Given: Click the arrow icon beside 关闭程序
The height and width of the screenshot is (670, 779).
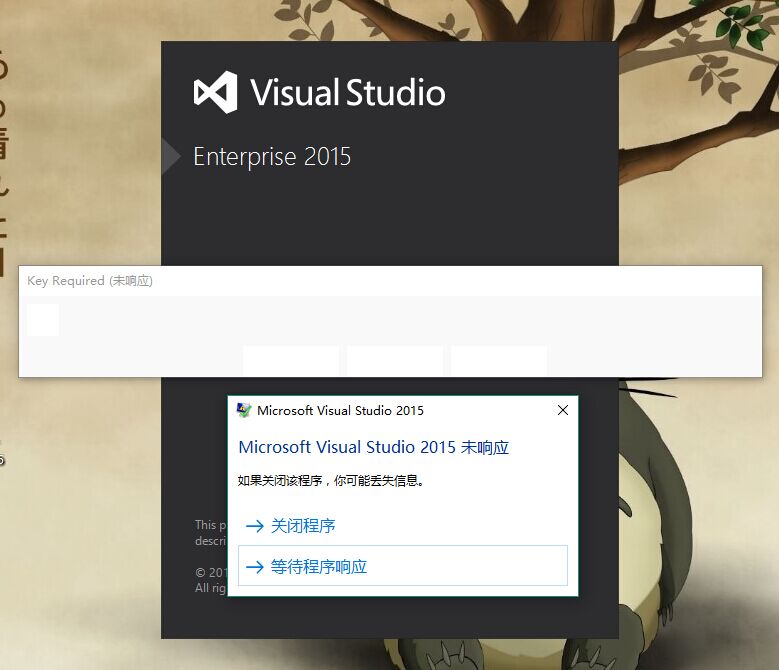Looking at the screenshot, I should (255, 526).
